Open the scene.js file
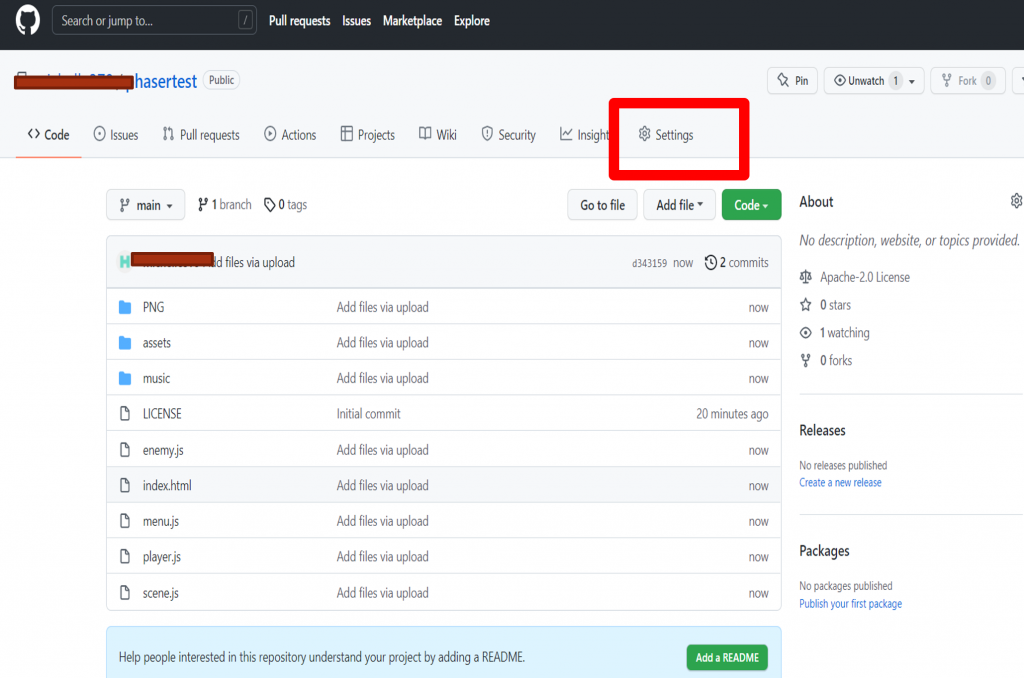Image resolution: width=1024 pixels, height=678 pixels. coord(161,593)
